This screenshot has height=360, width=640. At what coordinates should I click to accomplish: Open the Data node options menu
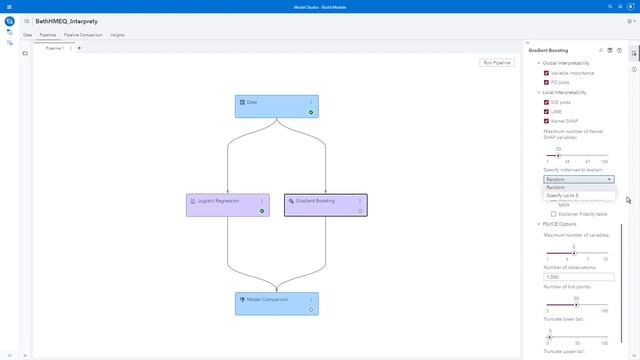[x=311, y=102]
